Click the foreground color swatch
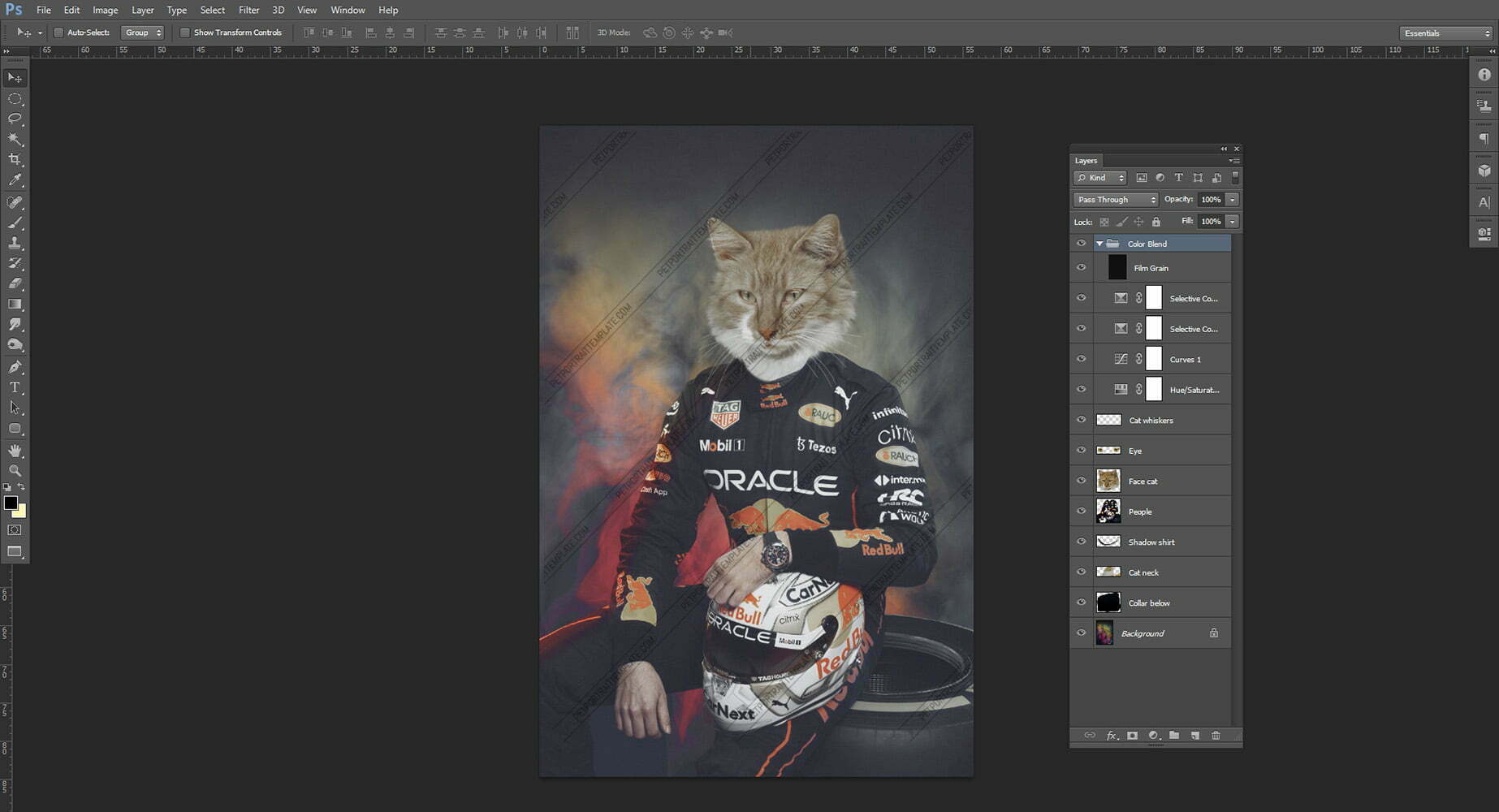This screenshot has width=1499, height=812. pos(11,503)
